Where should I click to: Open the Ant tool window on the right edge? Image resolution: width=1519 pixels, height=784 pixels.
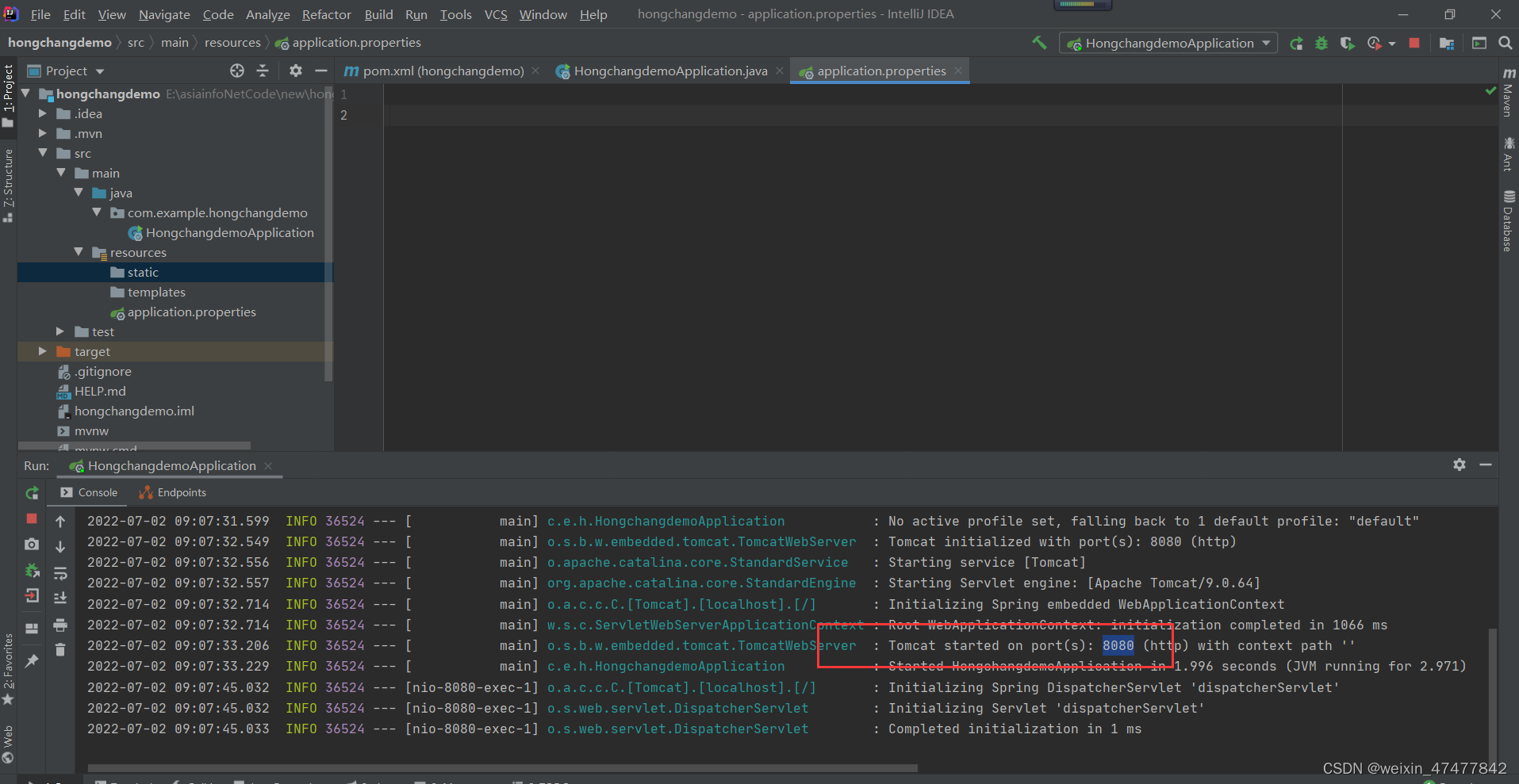[1509, 155]
